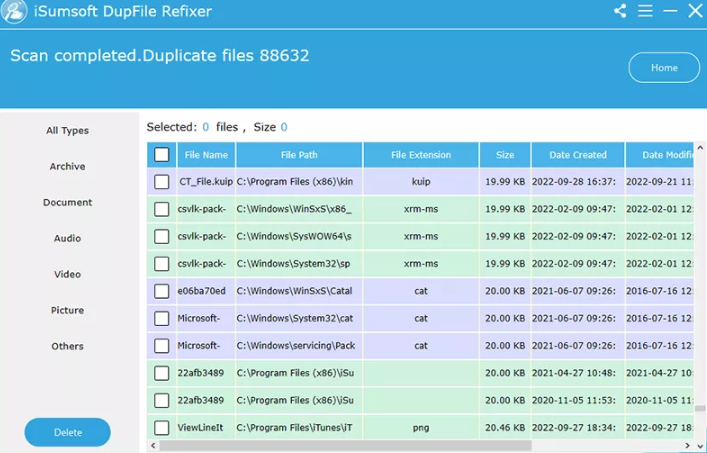
Task: Open the hamburger menu icon
Action: coord(645,11)
